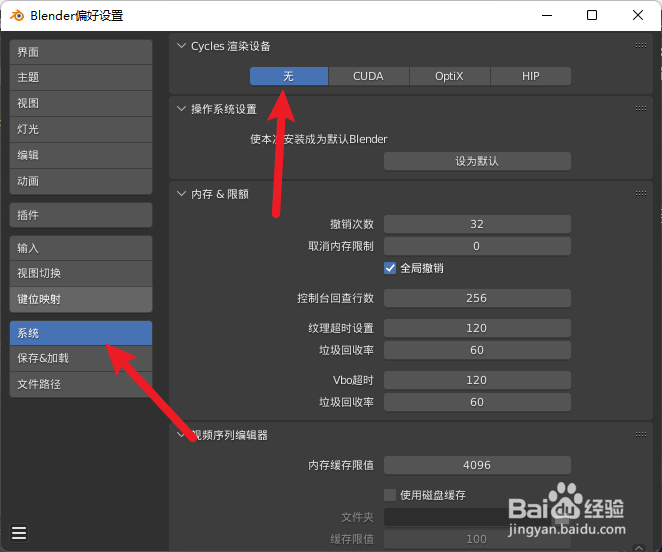
Task: Select HIP as Cycles render device
Action: pyautogui.click(x=531, y=76)
